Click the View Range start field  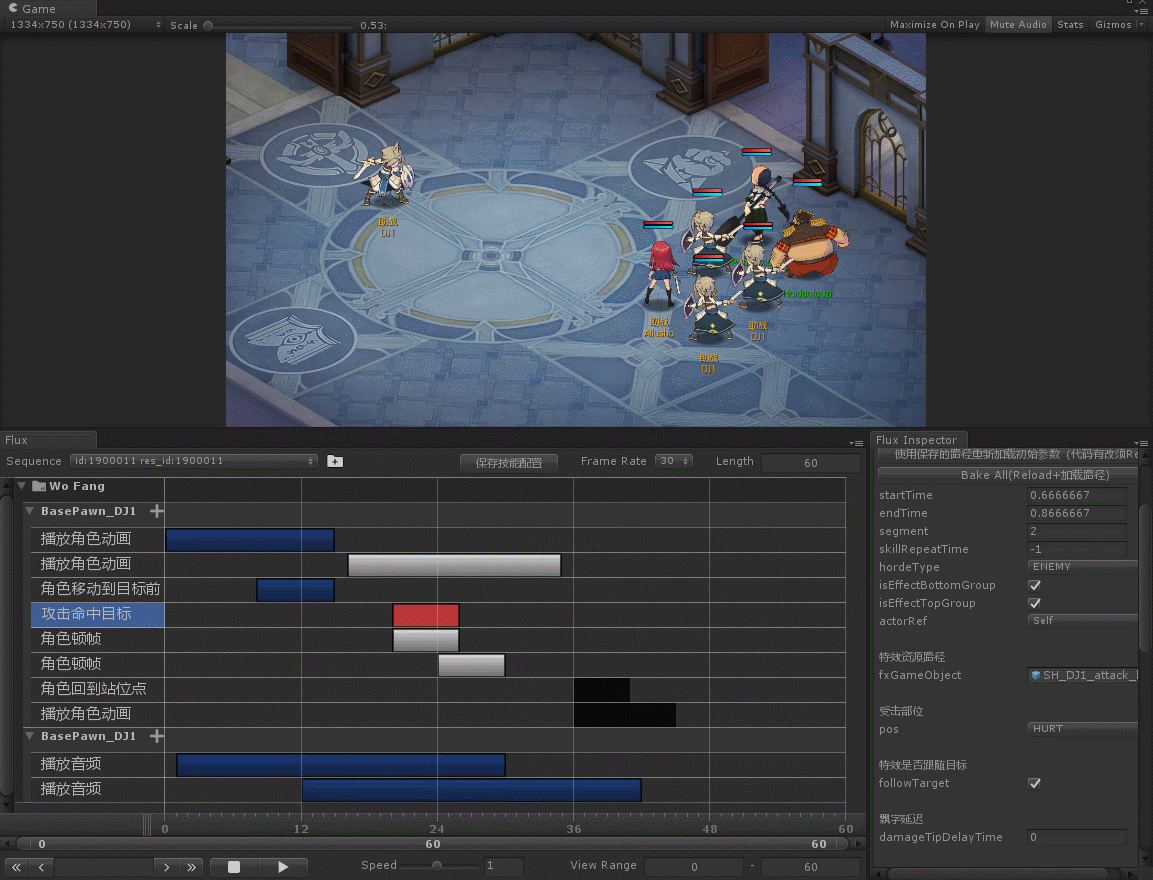coord(694,867)
